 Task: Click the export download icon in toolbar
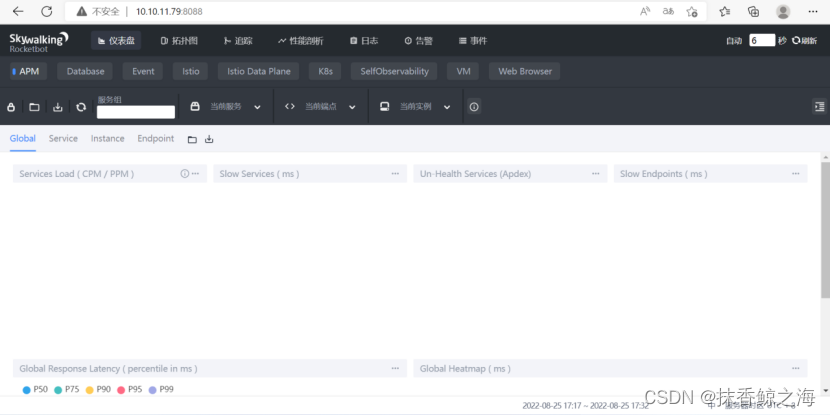57,107
